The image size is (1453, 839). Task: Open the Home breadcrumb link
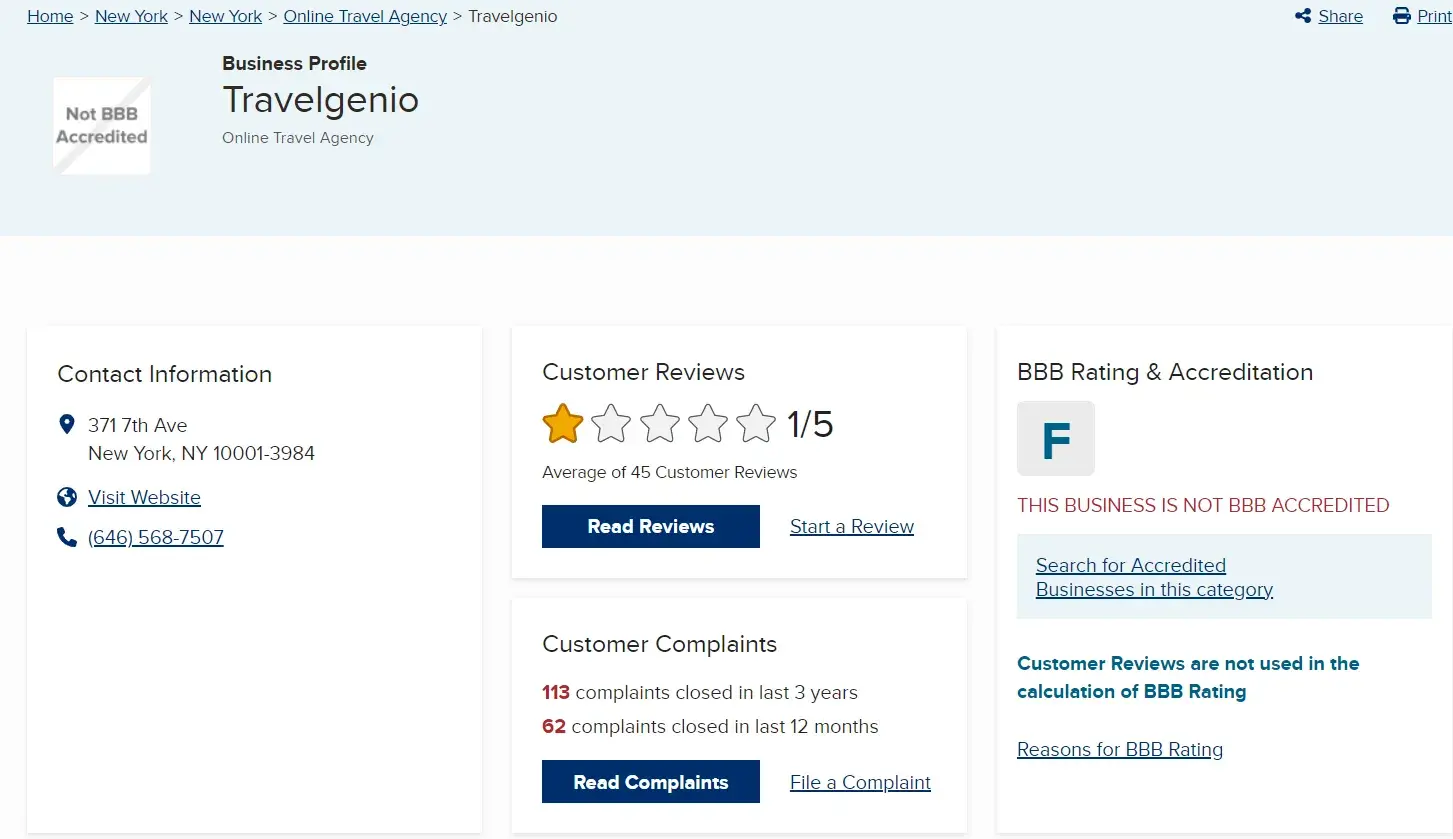coord(50,16)
